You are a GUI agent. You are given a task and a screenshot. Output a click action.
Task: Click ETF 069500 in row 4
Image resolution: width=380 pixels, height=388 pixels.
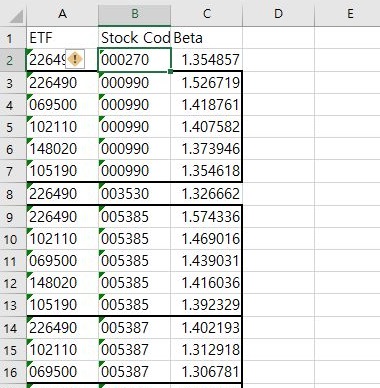[62, 105]
